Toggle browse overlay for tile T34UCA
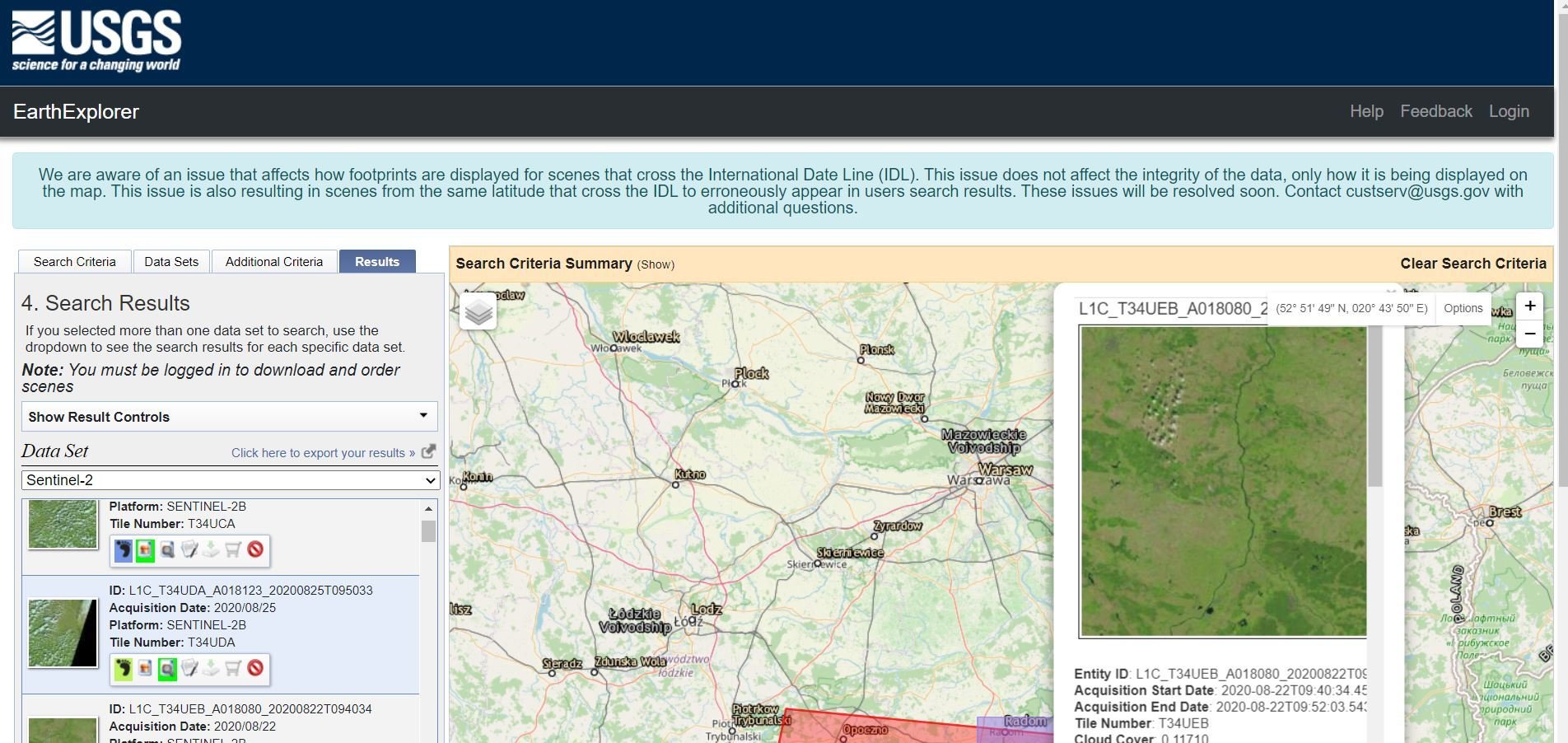The width and height of the screenshot is (1568, 743). tap(146, 549)
